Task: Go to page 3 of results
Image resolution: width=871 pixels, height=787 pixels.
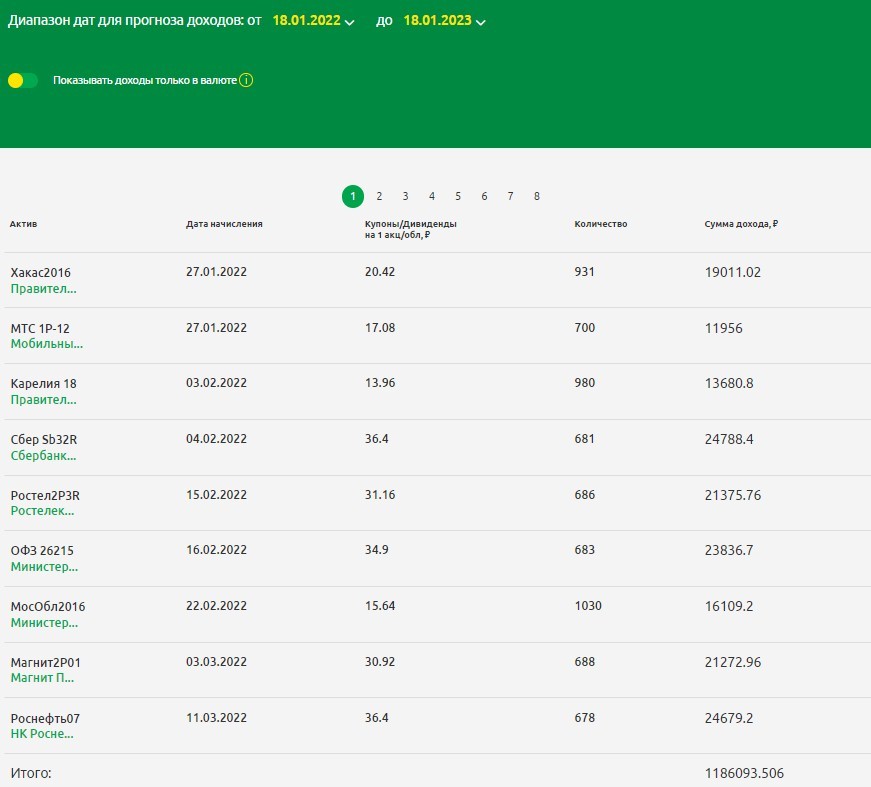Action: click(x=405, y=196)
